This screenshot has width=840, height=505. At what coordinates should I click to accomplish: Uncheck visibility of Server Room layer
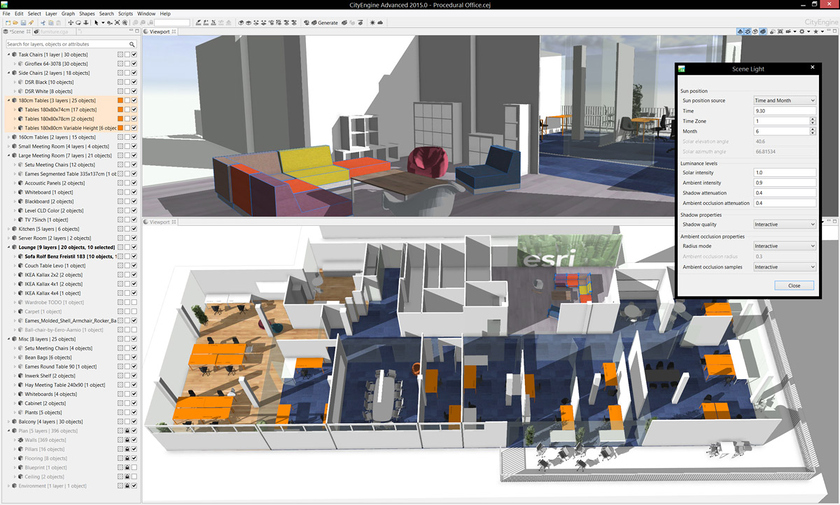(x=133, y=237)
